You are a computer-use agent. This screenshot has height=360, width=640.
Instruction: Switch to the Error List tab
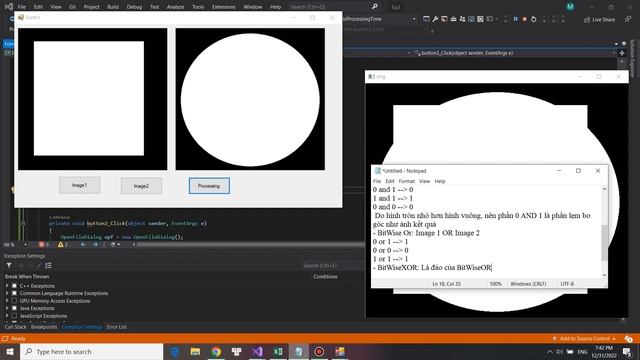tap(116, 327)
